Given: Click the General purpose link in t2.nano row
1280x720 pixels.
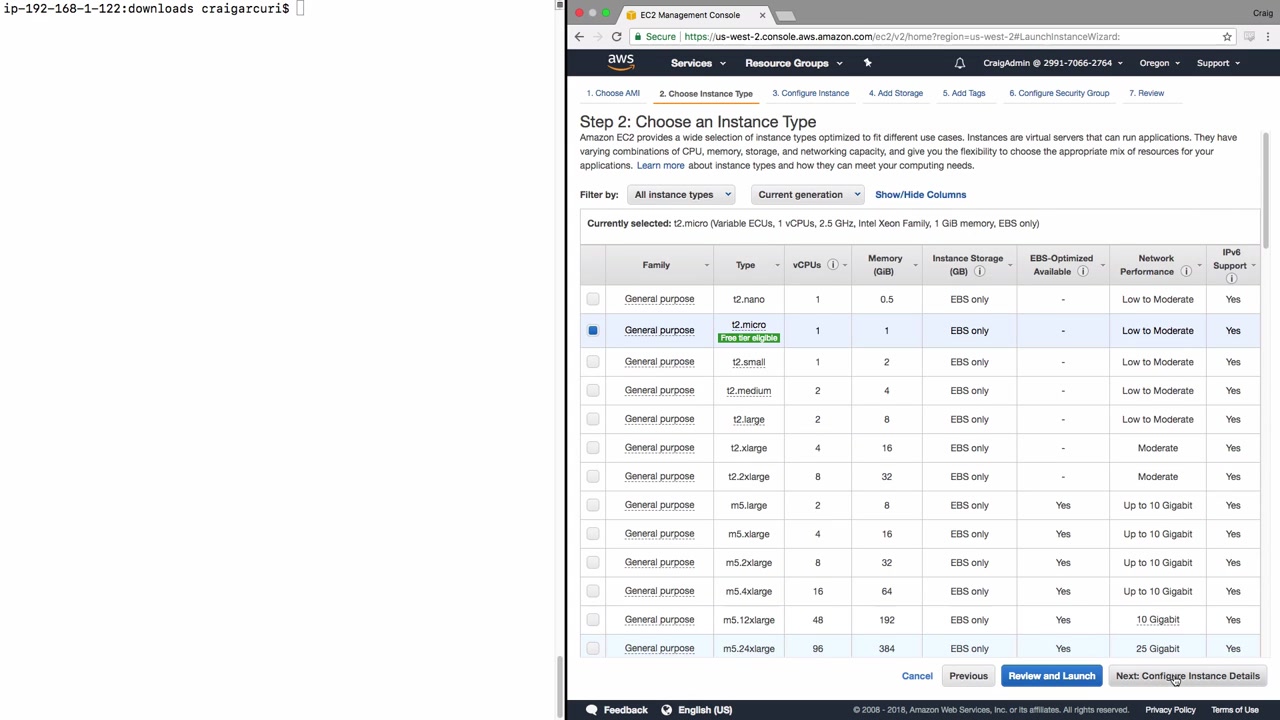Looking at the screenshot, I should pos(659,299).
